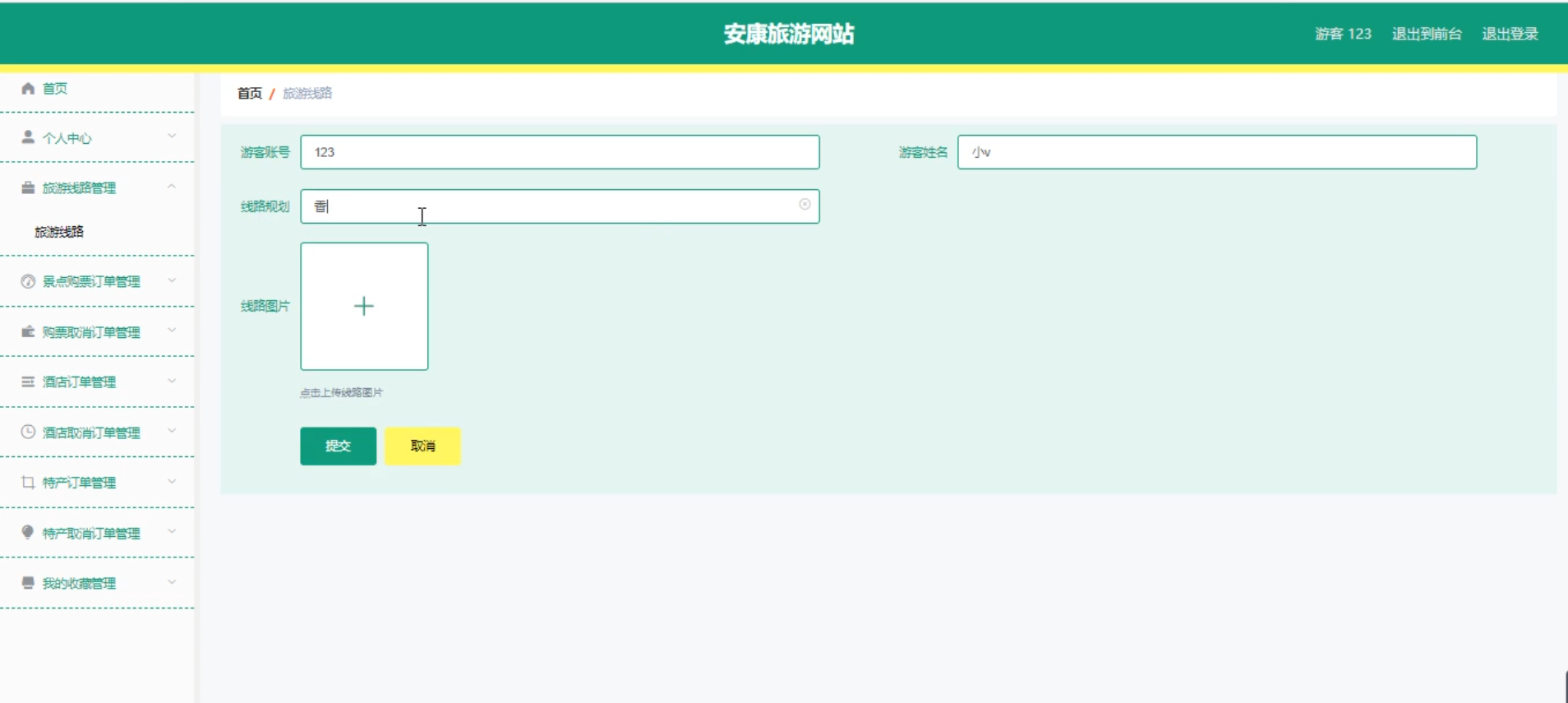Image resolution: width=1568 pixels, height=703 pixels.
Task: Click the plus icon to upload 线路图片
Action: pos(364,306)
